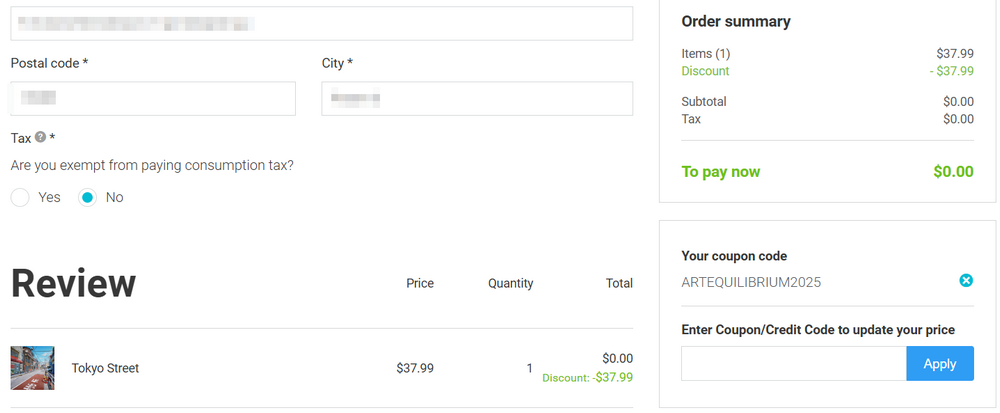Click the To pay now total label
The image size is (1000, 413).
pos(721,171)
